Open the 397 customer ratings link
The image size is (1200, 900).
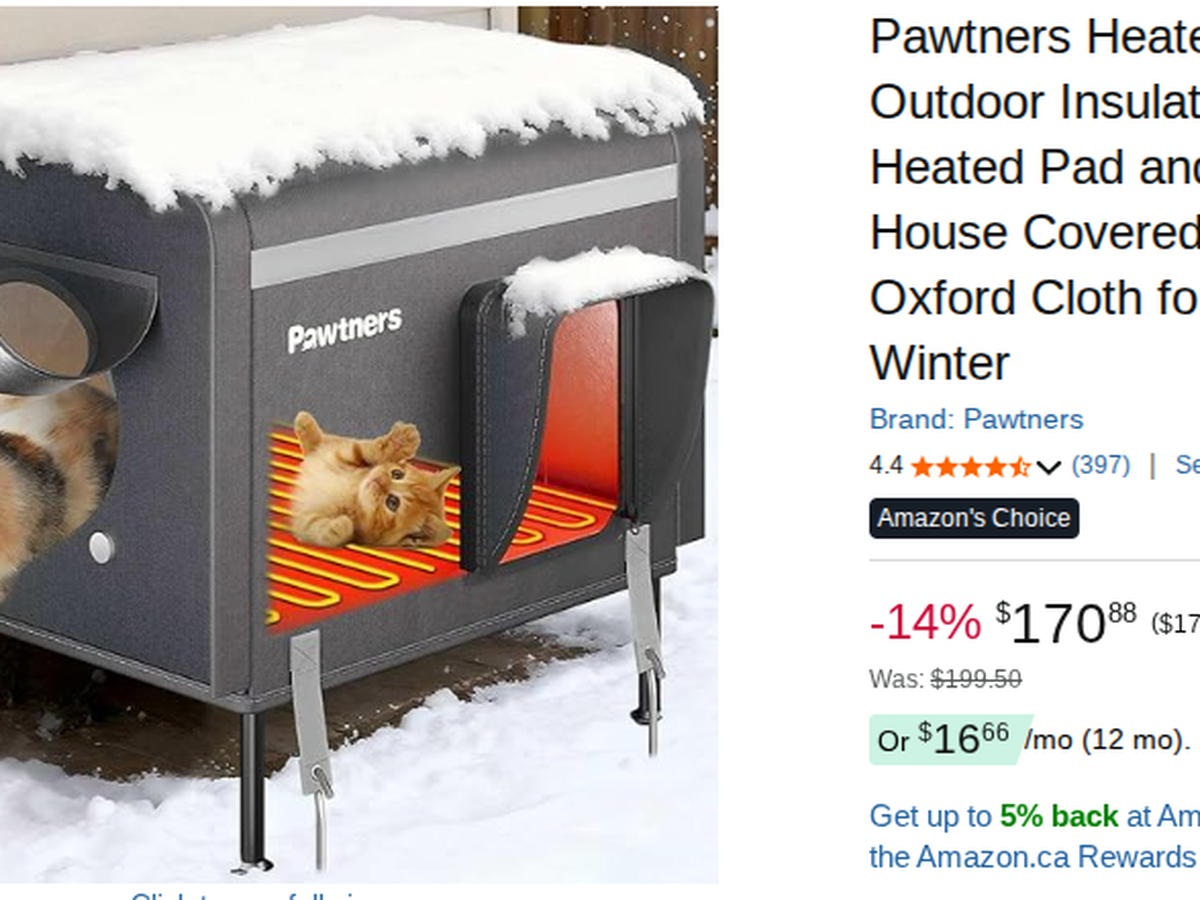pos(1100,465)
